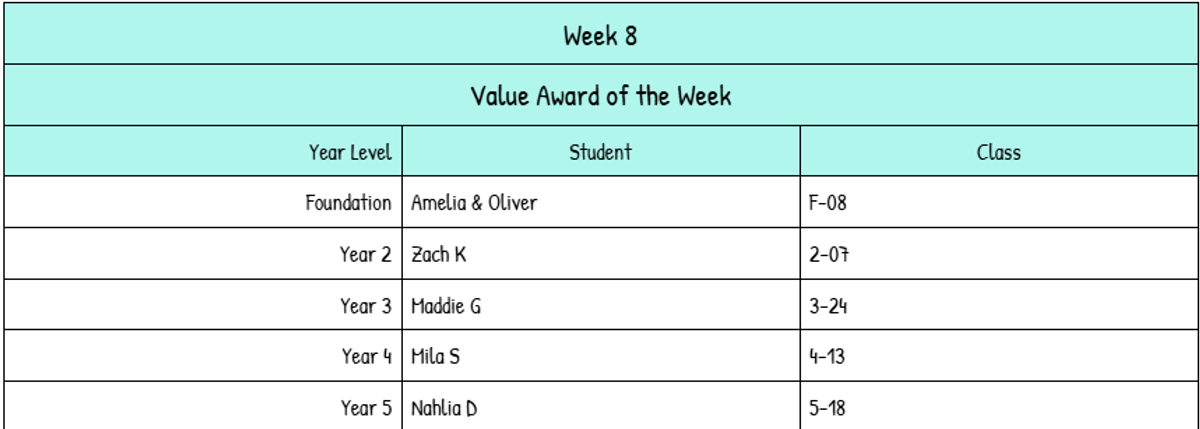Click the Year 2 row label
This screenshot has width=1200, height=429.
pyautogui.click(x=365, y=254)
